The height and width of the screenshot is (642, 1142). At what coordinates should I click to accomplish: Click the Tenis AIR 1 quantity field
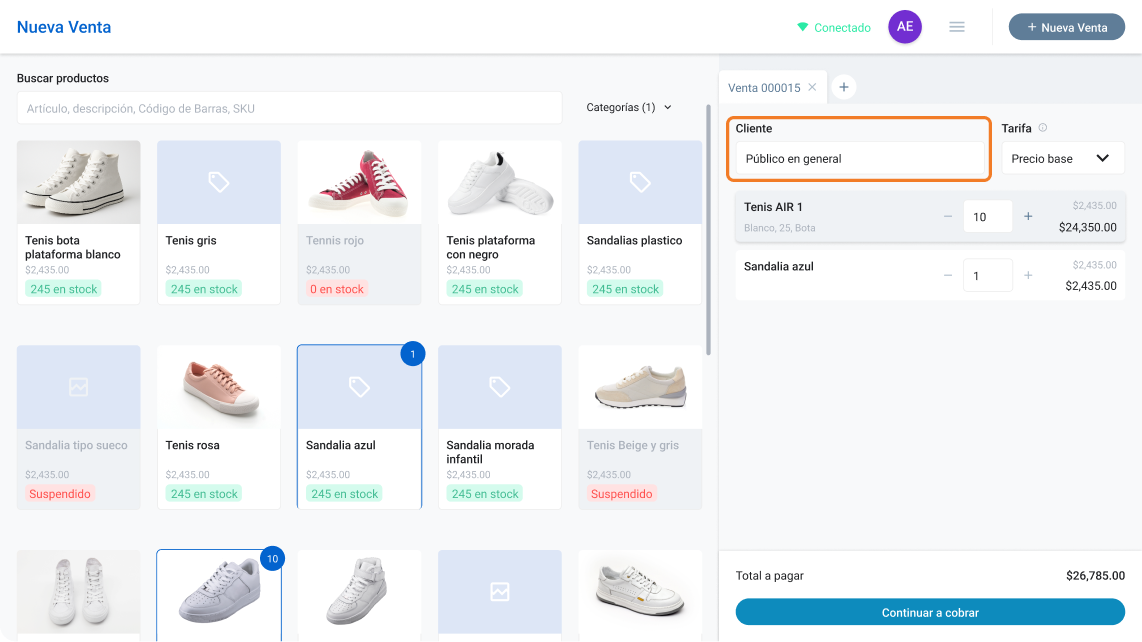click(988, 216)
